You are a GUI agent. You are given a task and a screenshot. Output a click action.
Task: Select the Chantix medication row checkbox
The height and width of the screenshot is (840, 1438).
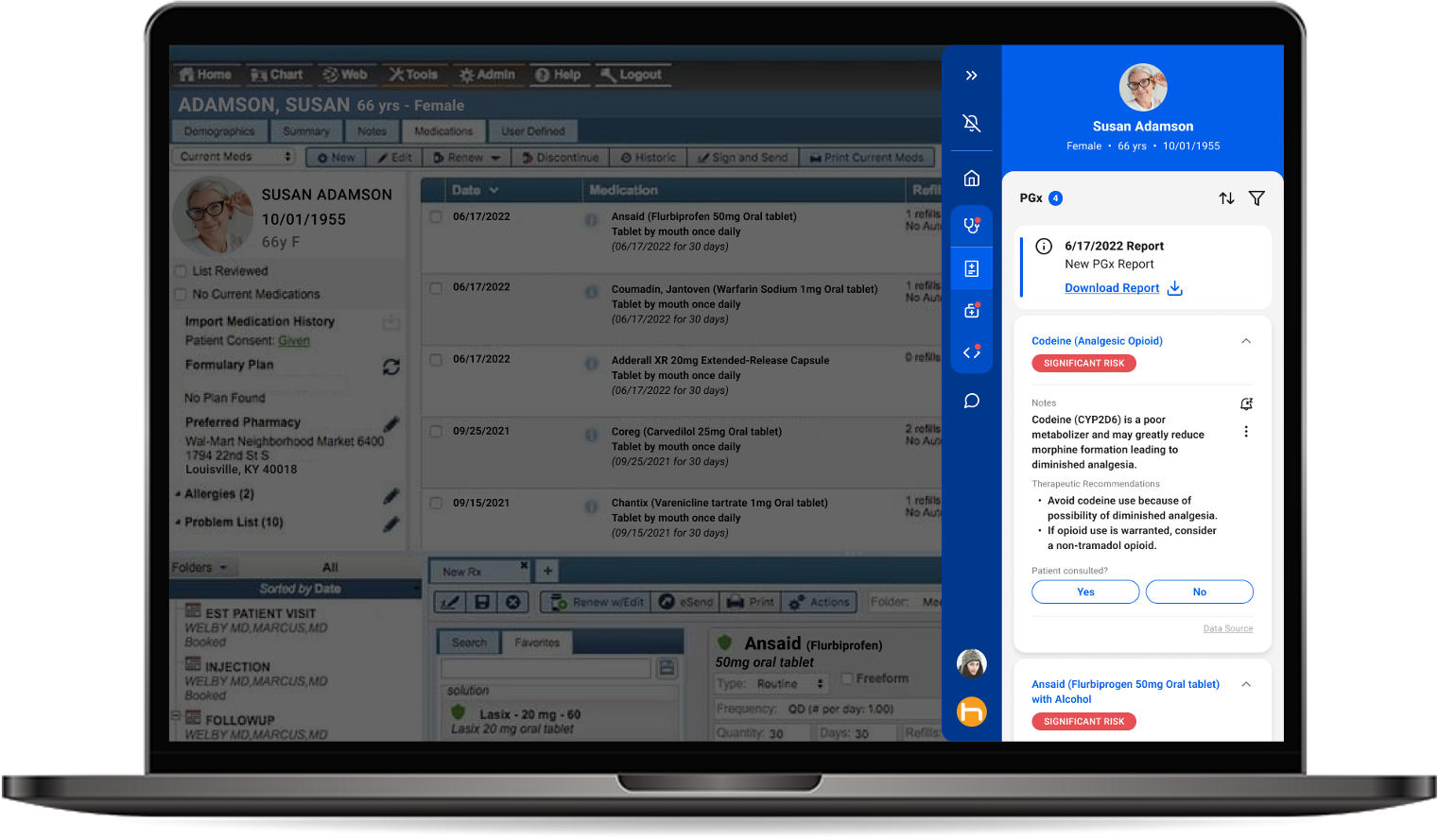click(x=436, y=504)
